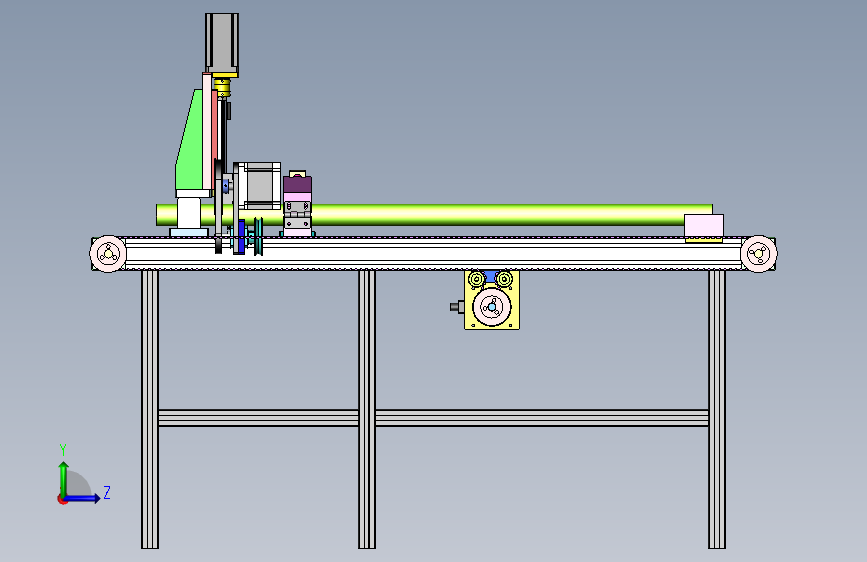
Task: Select the left table leg
Action: pyautogui.click(x=150, y=409)
